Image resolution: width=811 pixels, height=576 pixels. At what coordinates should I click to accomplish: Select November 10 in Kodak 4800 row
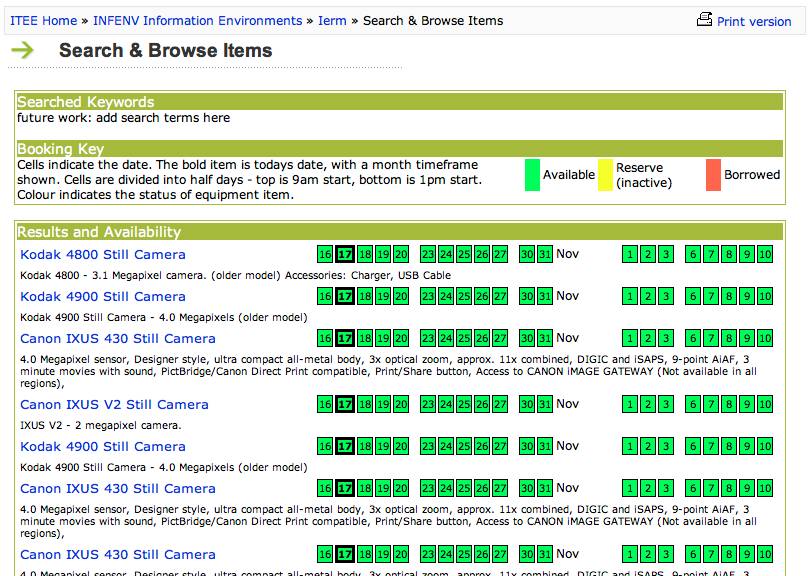765,254
